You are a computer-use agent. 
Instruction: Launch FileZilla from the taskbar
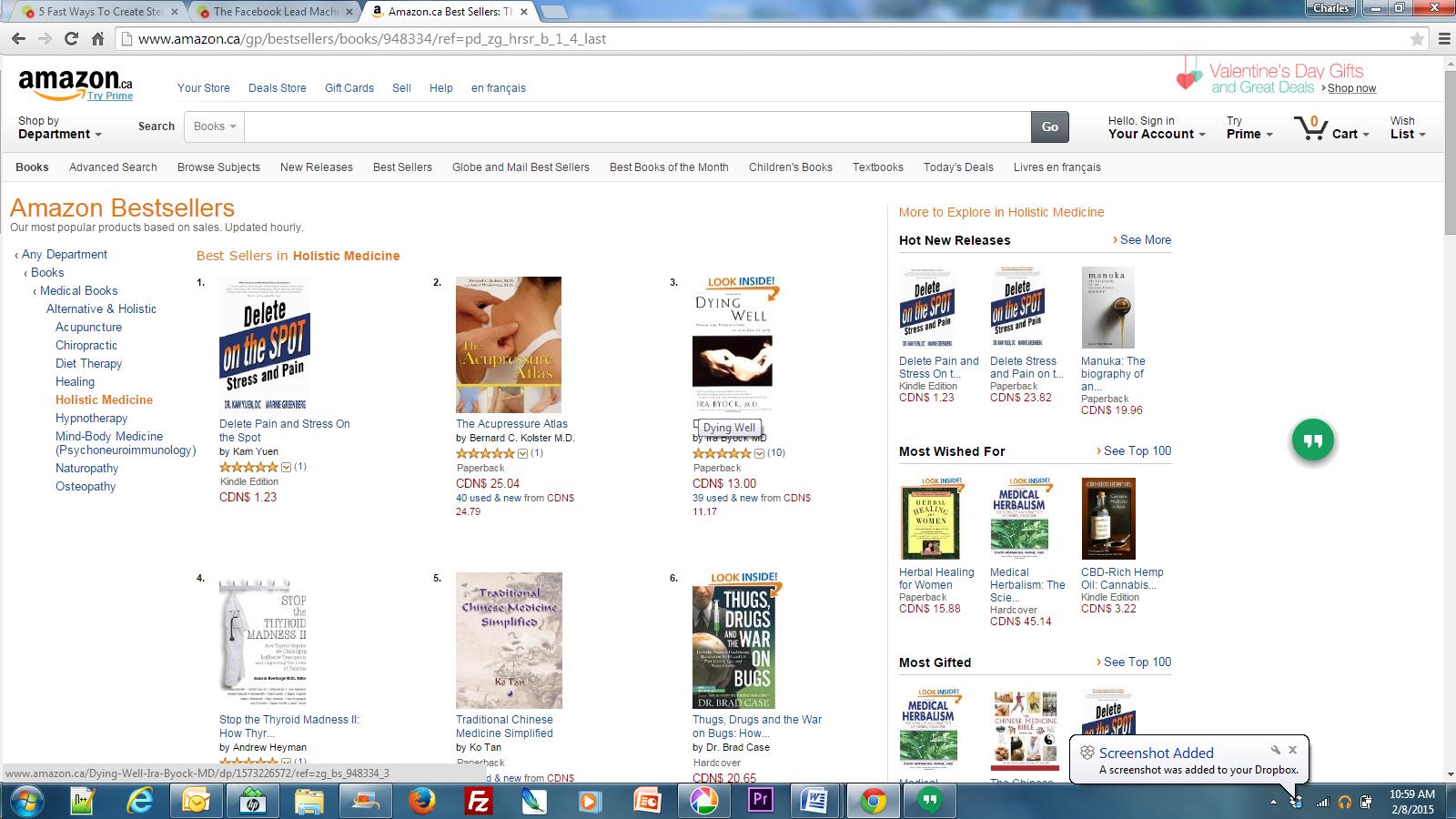(x=478, y=801)
